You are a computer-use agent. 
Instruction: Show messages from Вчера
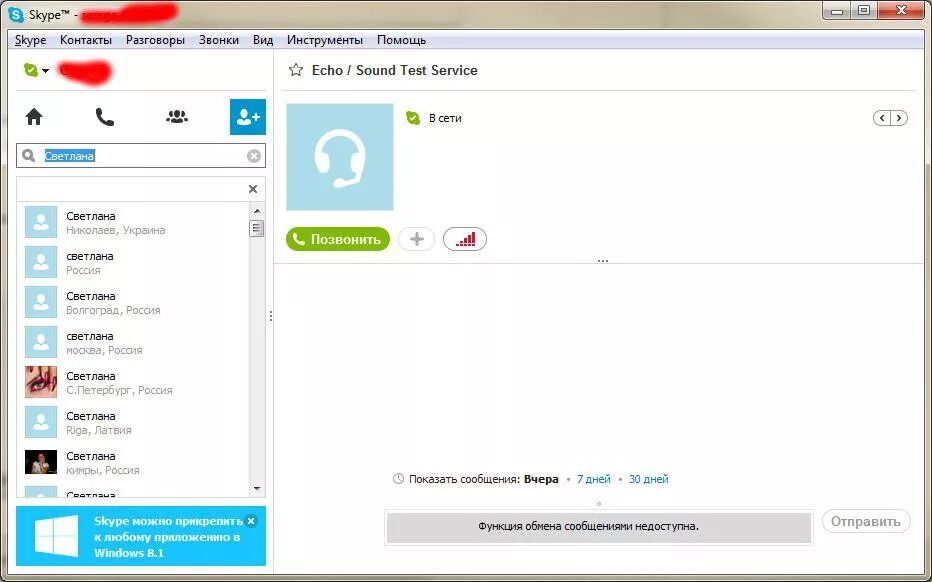click(x=541, y=479)
